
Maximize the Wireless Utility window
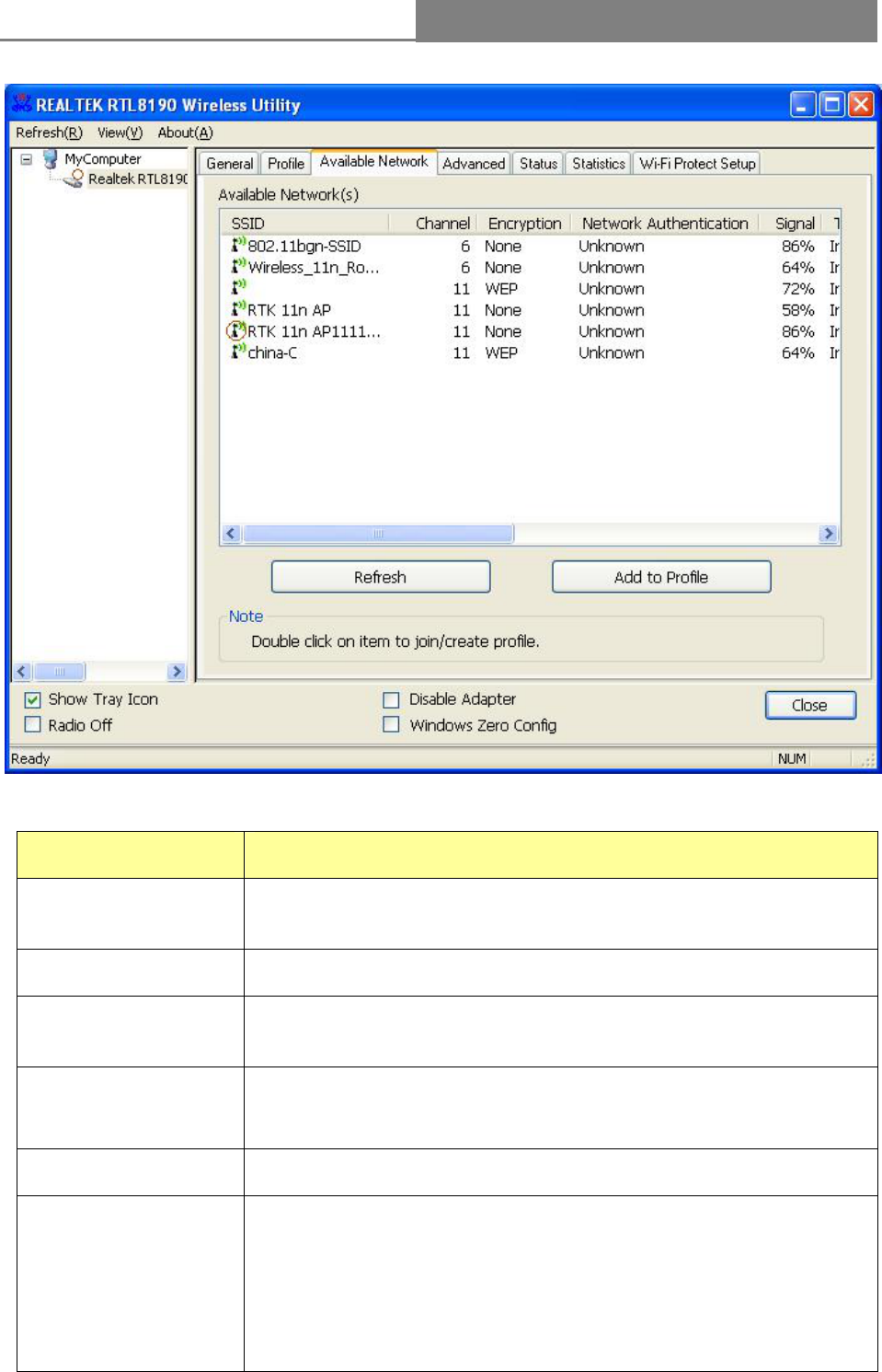tap(831, 104)
